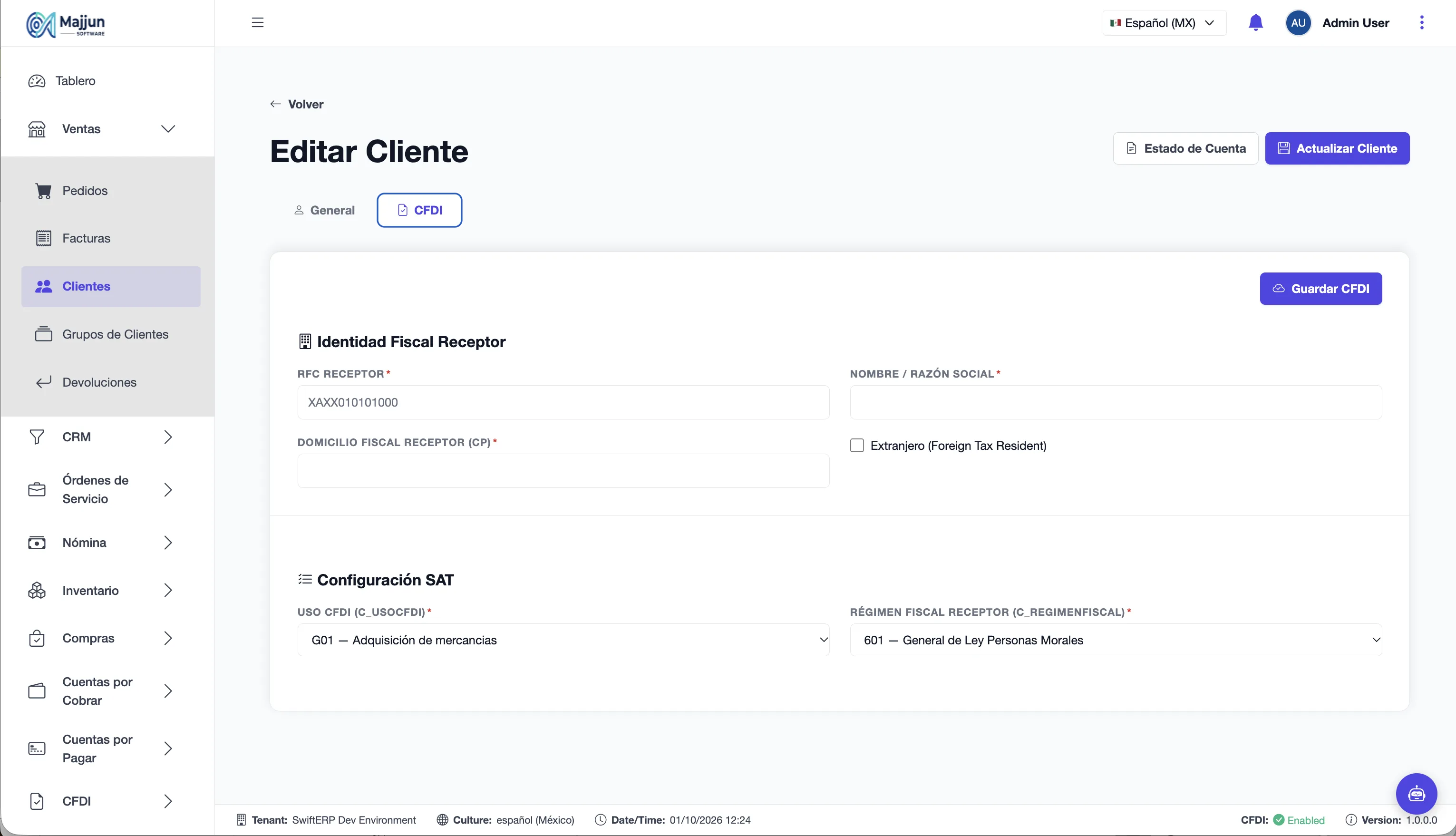
Task: Expand the Órdenes de Servicio chevron
Action: pos(168,490)
